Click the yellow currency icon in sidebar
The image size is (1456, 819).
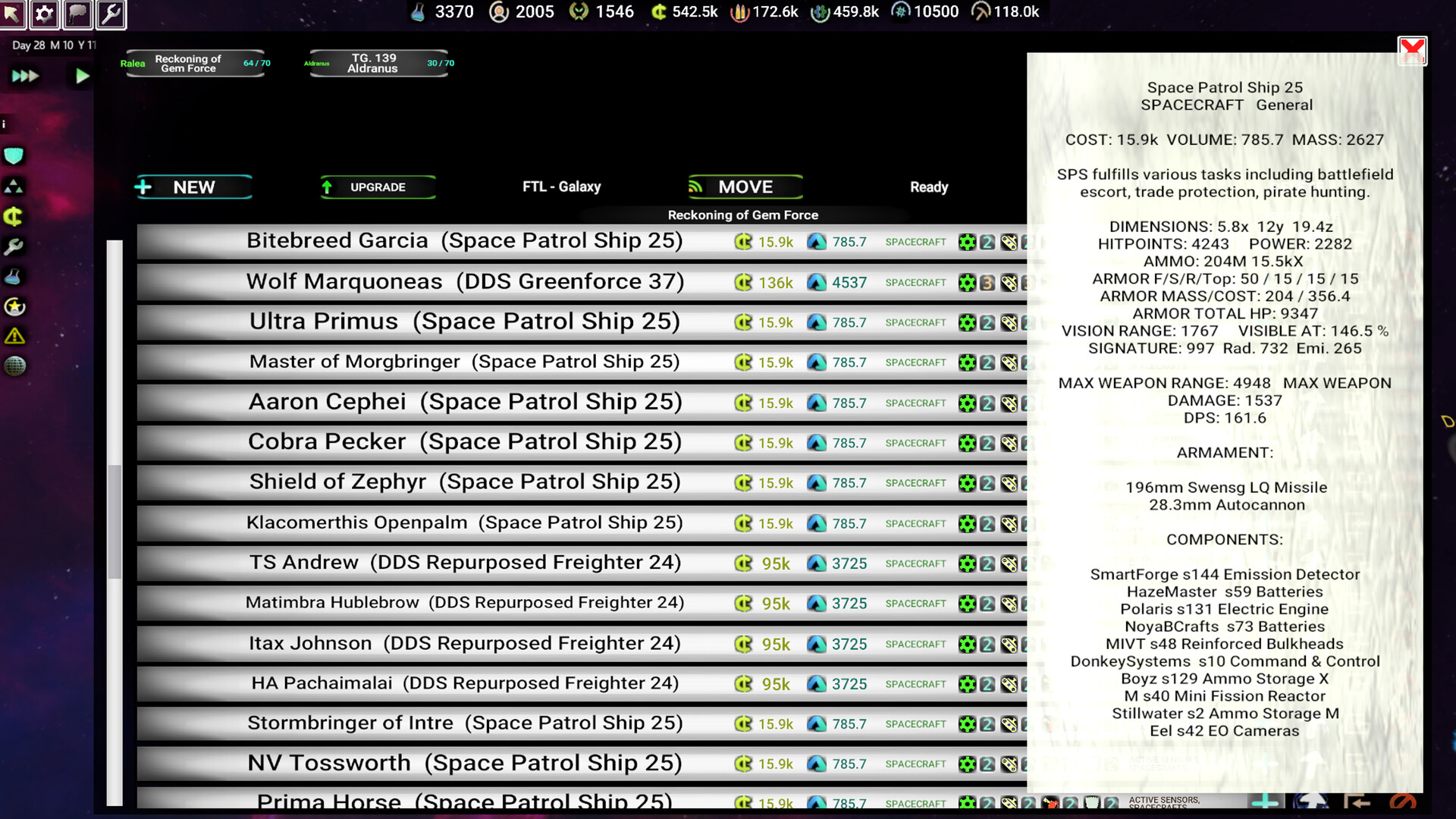[14, 217]
